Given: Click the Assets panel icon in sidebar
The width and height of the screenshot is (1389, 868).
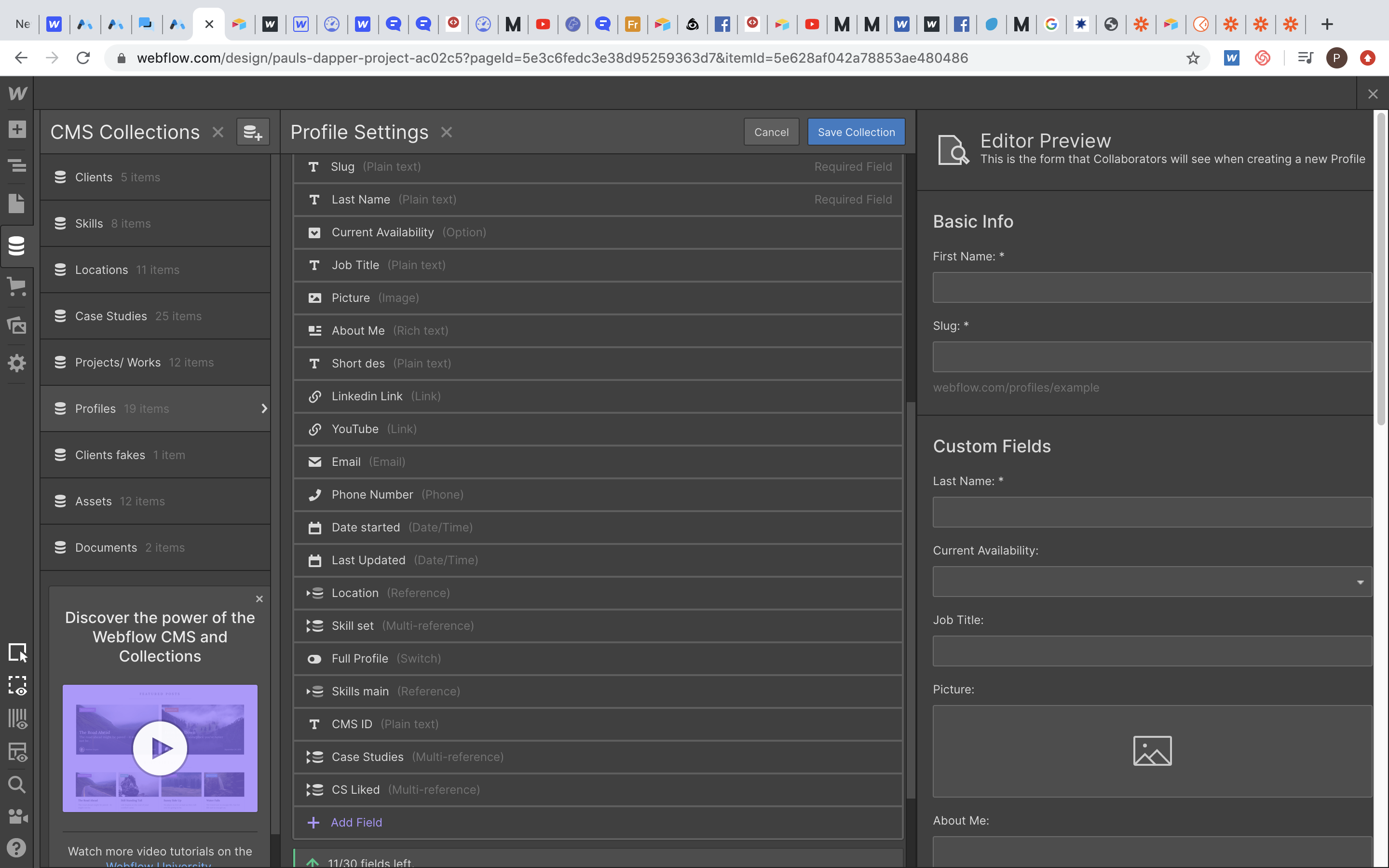Looking at the screenshot, I should coord(17,326).
